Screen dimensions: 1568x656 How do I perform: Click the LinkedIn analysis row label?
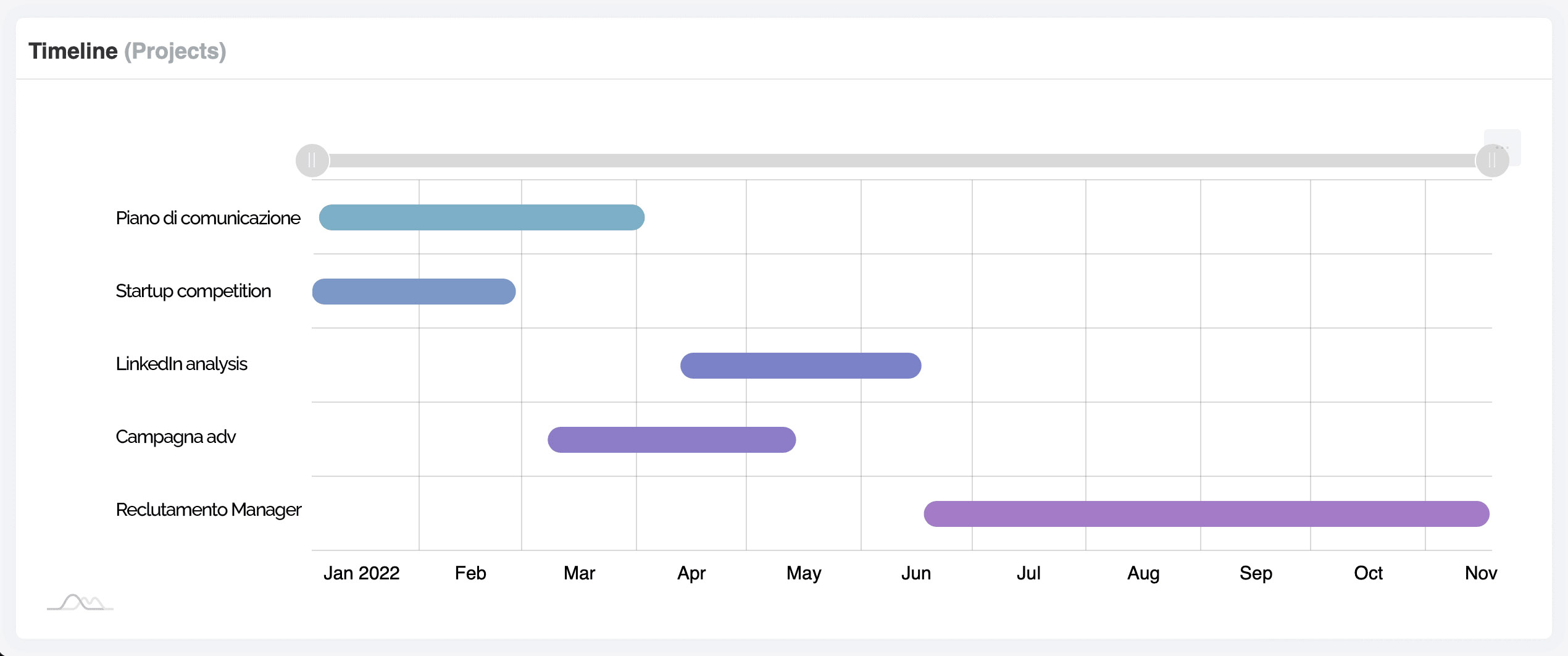pos(181,364)
